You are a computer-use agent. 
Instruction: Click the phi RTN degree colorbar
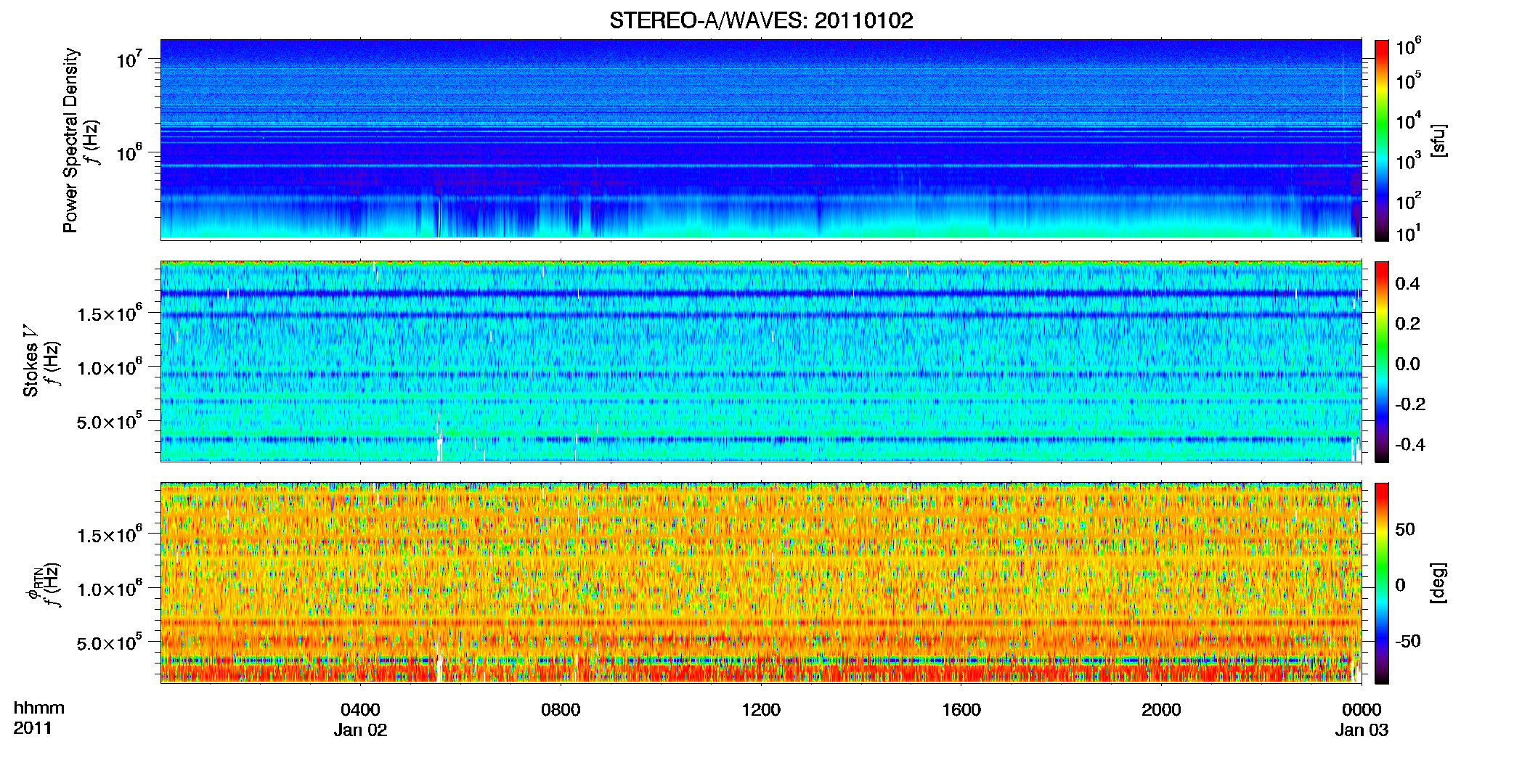tap(1382, 583)
